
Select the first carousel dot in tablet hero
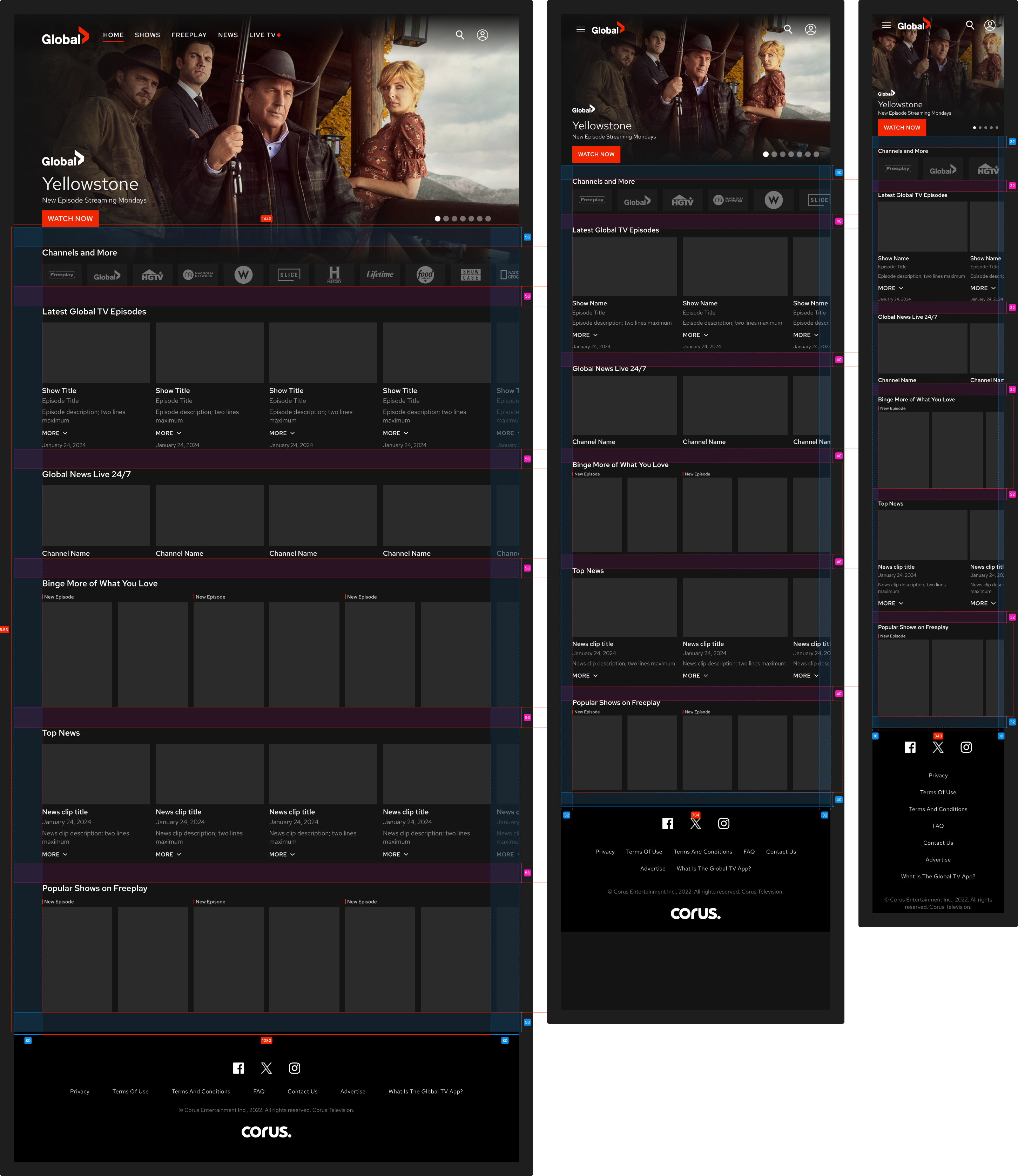(x=766, y=155)
